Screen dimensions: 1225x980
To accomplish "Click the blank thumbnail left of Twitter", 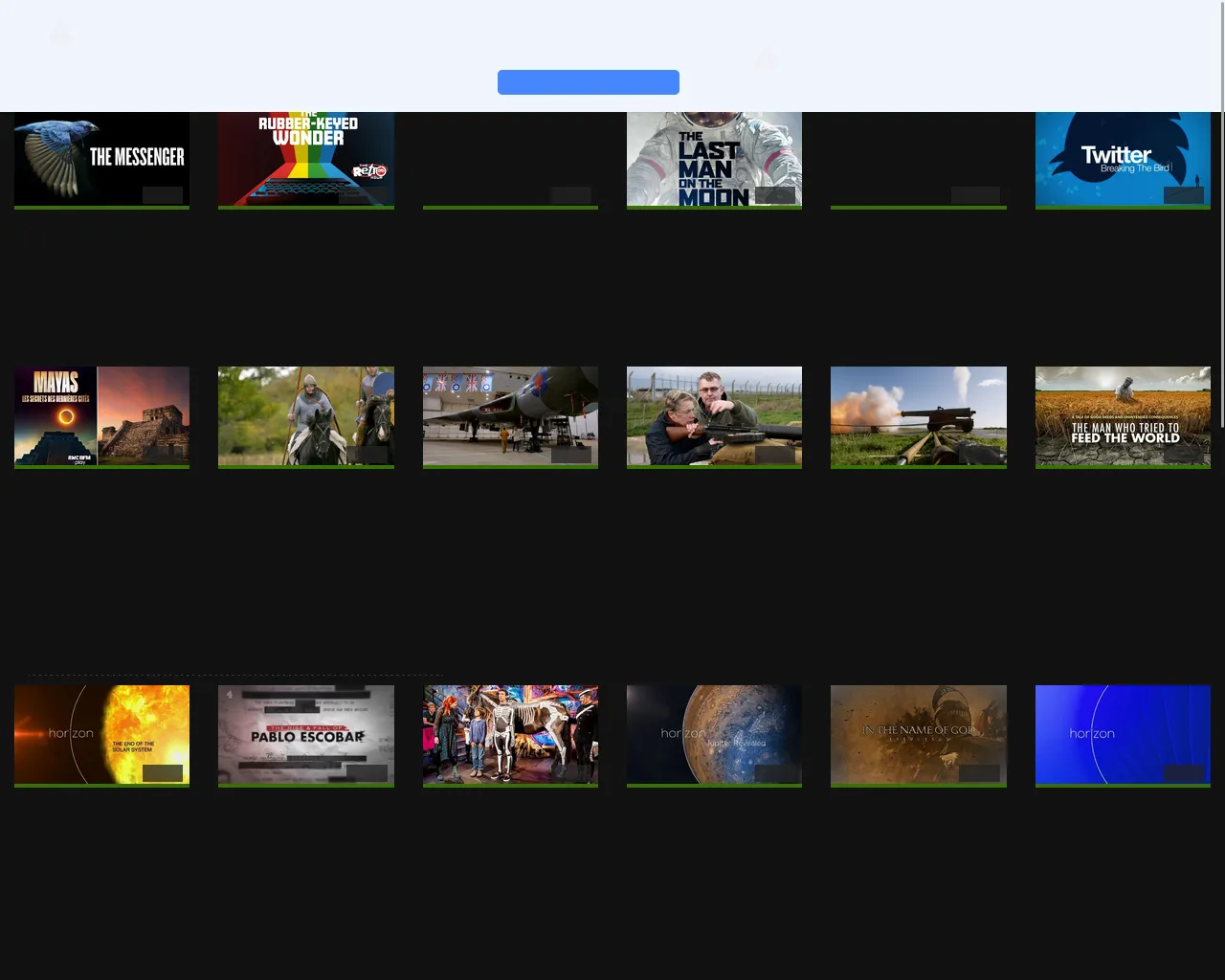I will pos(918,159).
